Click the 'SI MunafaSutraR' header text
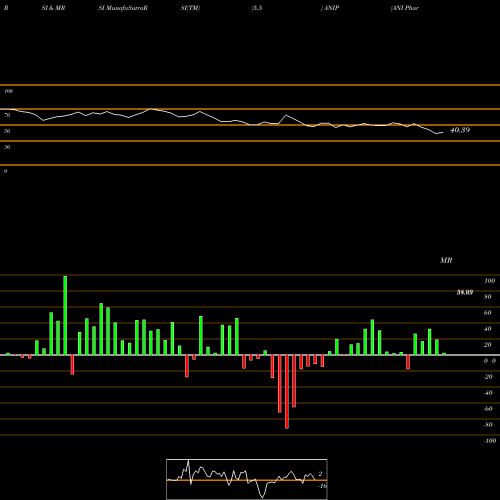 [123, 8]
